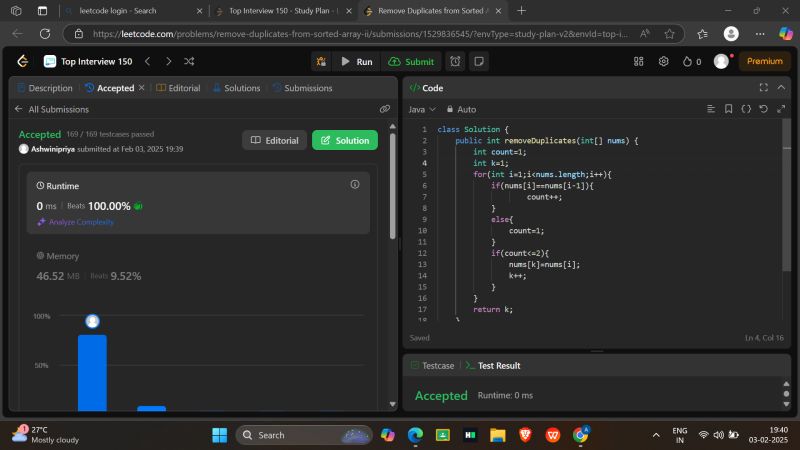This screenshot has width=800, height=450.
Task: Close the Accepted tab
Action: (x=142, y=87)
